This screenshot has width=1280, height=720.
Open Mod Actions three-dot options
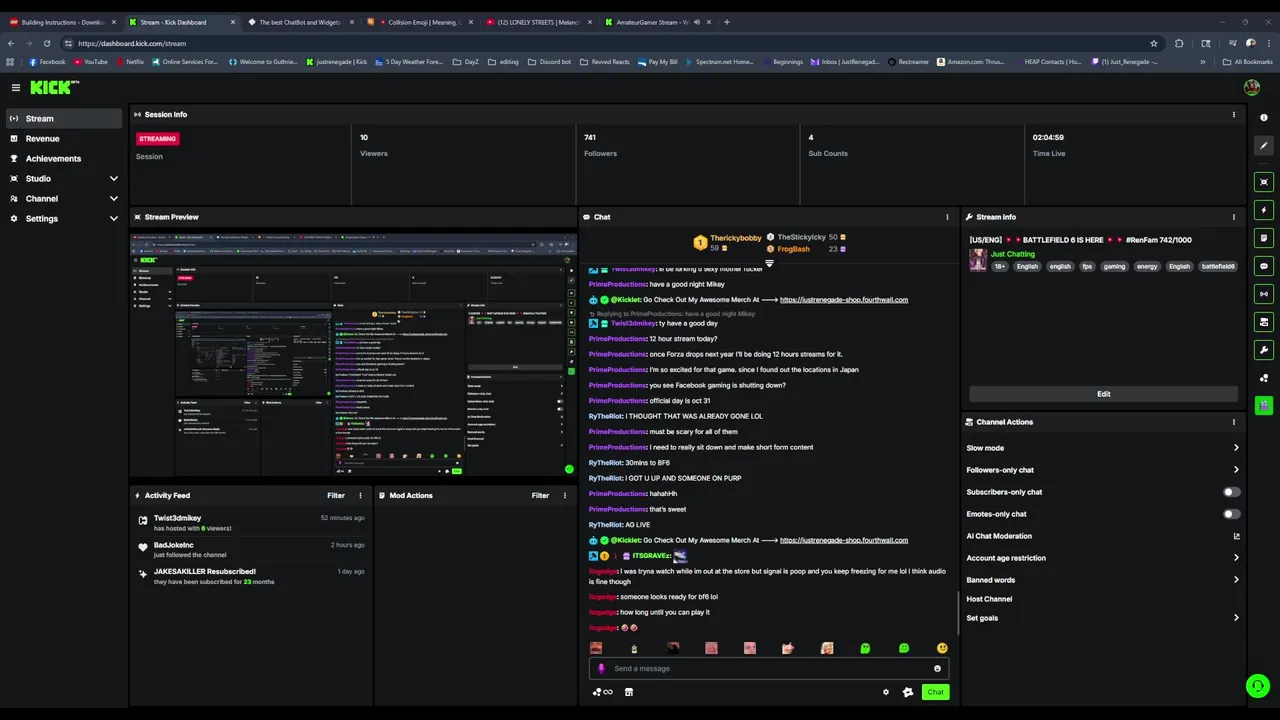pyautogui.click(x=564, y=495)
